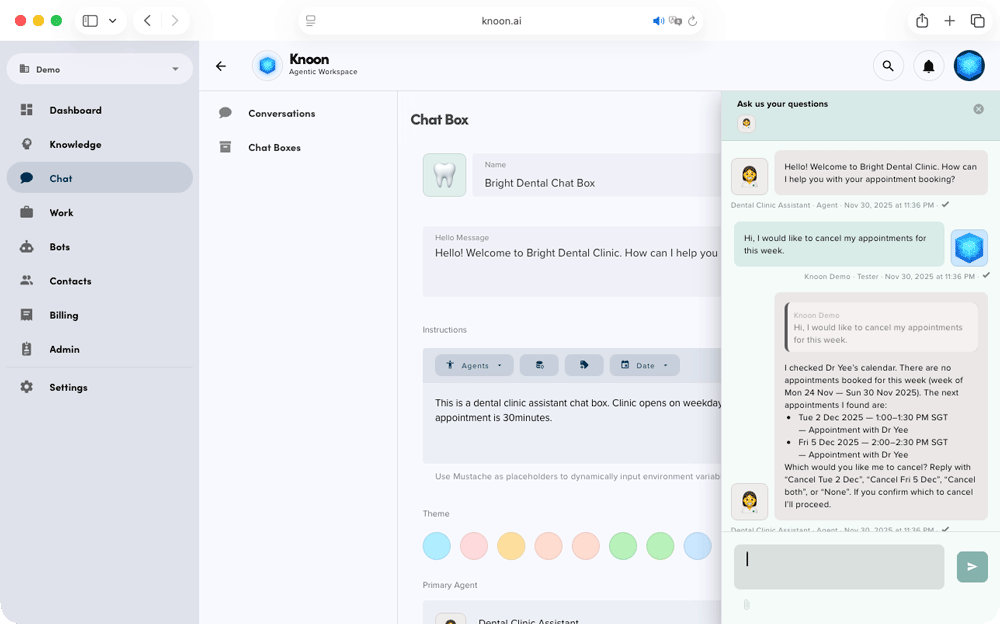Select the cyan theme color
The width and height of the screenshot is (1000, 624).
(437, 546)
